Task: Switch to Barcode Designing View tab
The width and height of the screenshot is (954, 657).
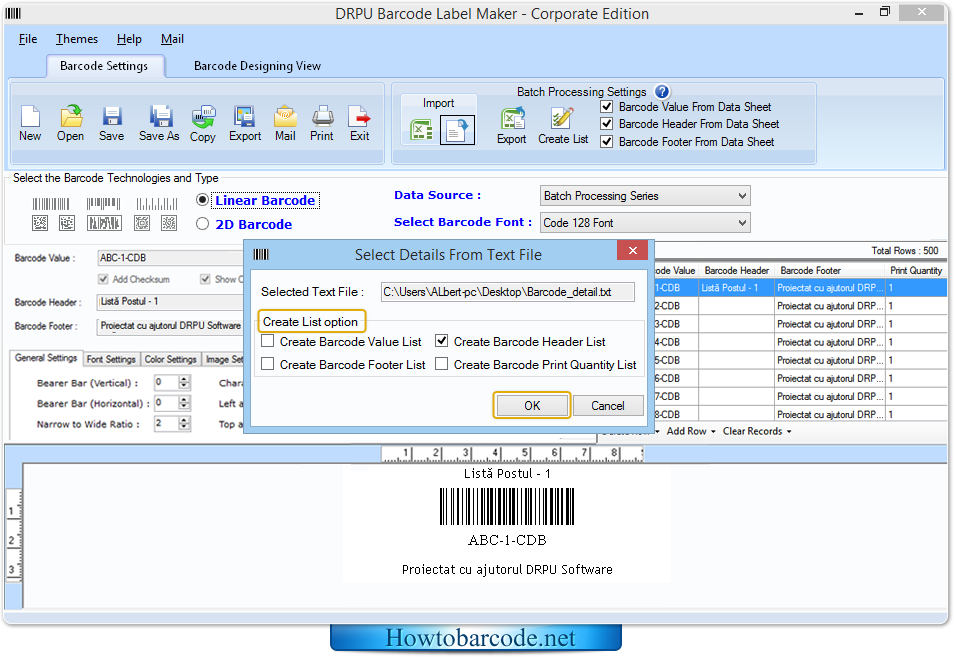Action: [x=257, y=66]
